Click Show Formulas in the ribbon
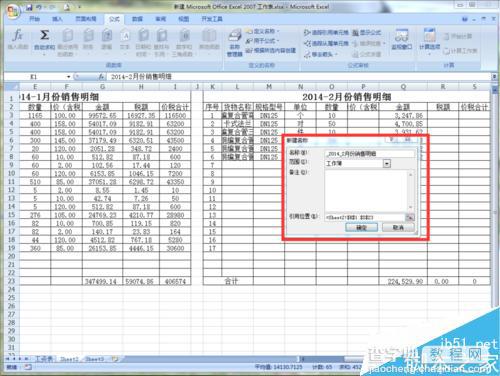 tap(367, 33)
